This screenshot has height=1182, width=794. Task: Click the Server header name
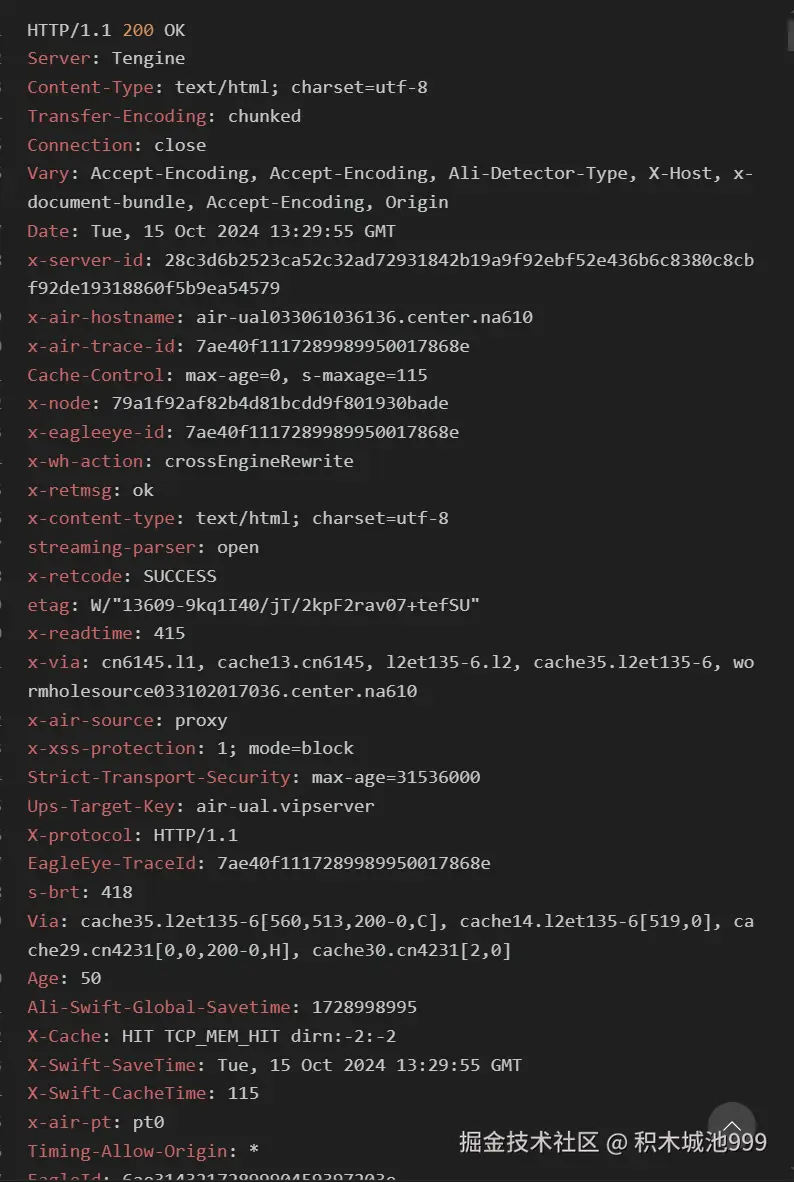point(59,58)
